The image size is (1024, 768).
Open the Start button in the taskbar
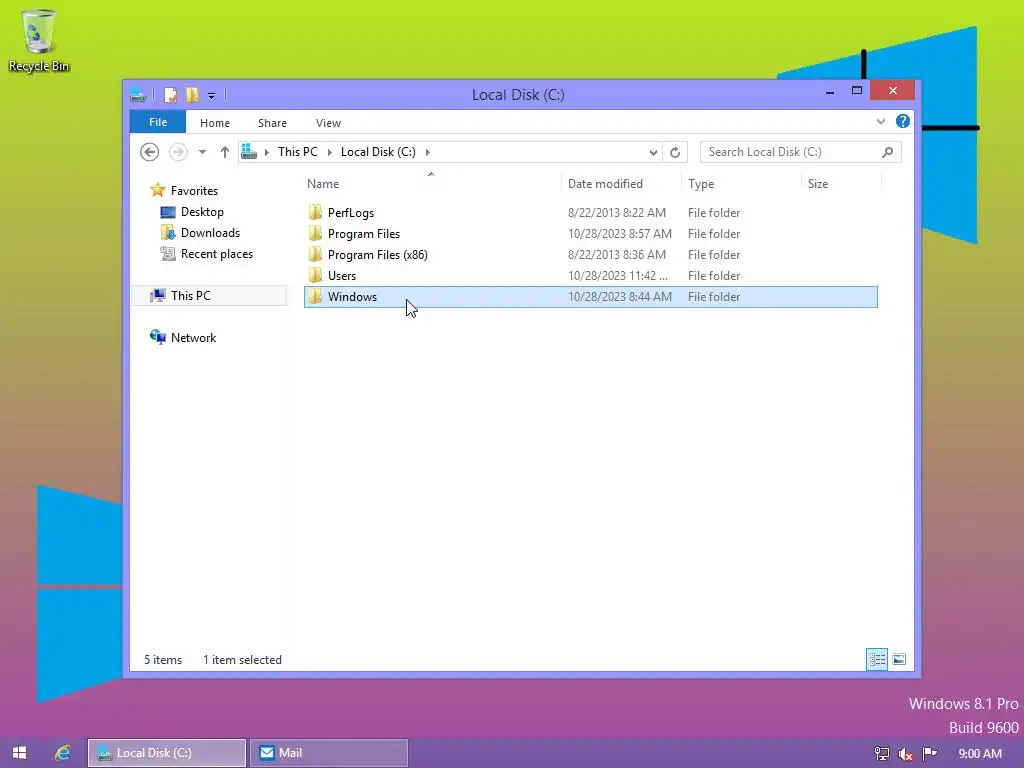(x=20, y=753)
